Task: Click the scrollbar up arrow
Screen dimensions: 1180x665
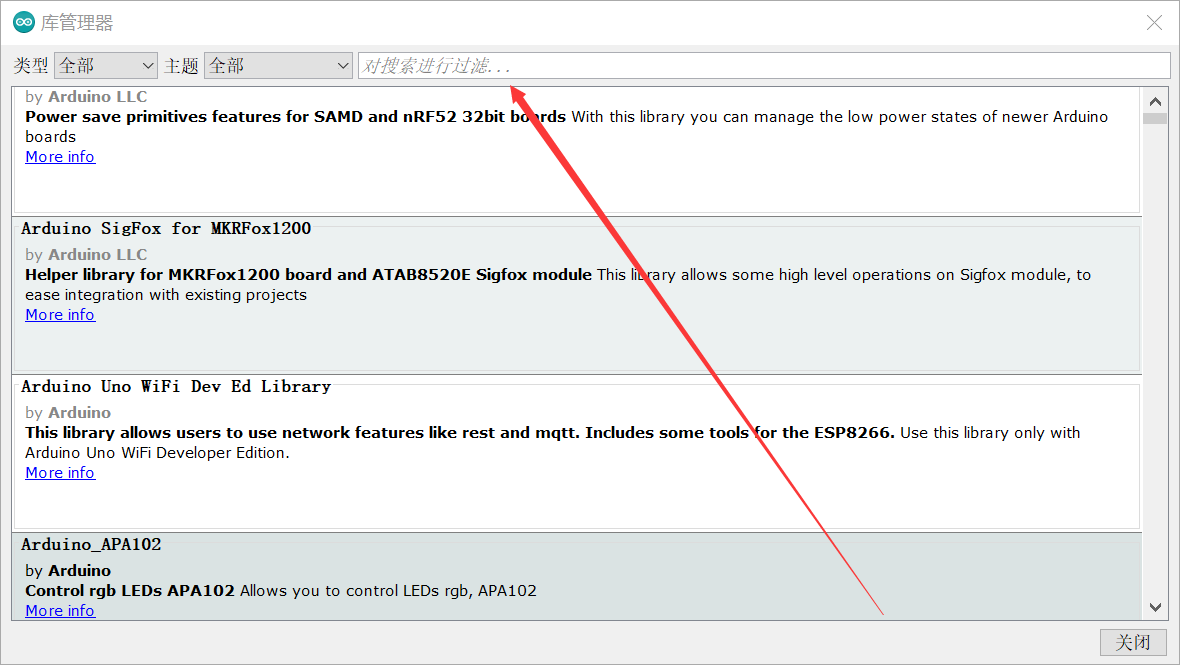Action: coord(1155,101)
